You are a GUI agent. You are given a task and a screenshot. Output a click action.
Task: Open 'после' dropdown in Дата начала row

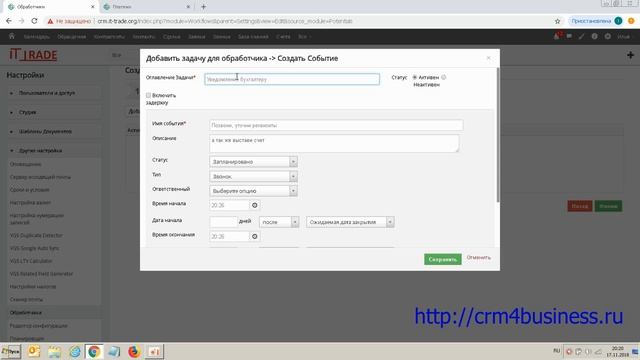click(279, 222)
